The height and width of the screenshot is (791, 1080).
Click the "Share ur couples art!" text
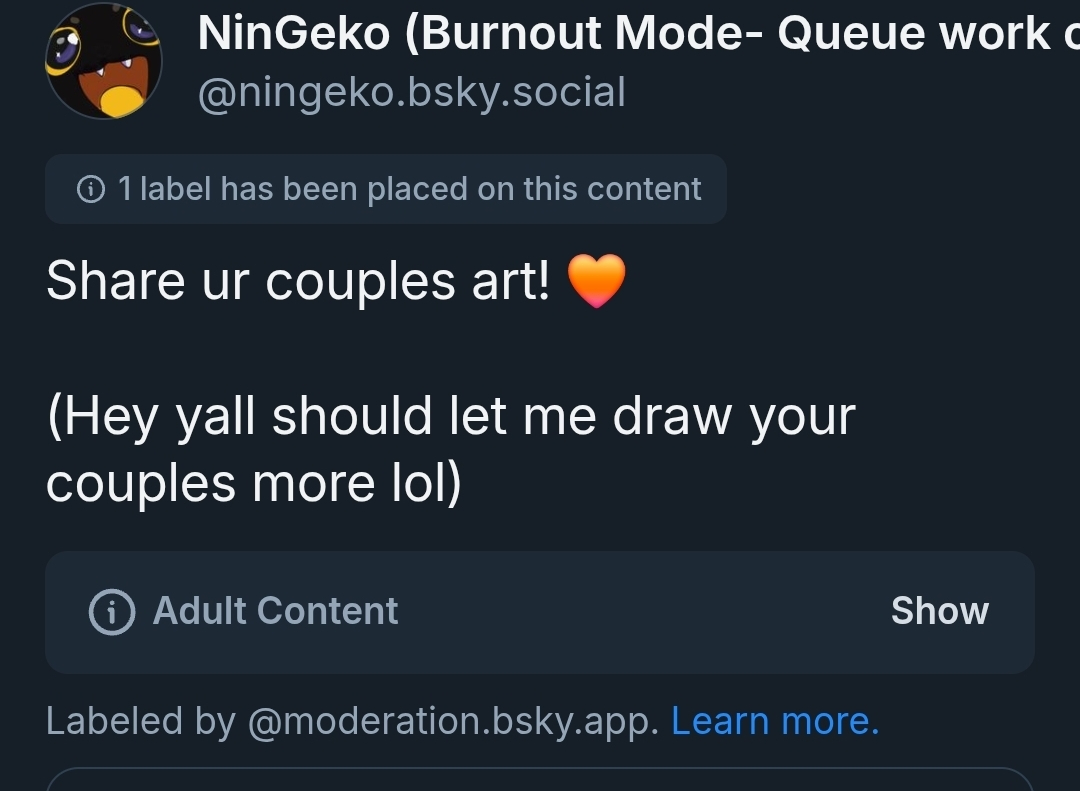click(298, 281)
